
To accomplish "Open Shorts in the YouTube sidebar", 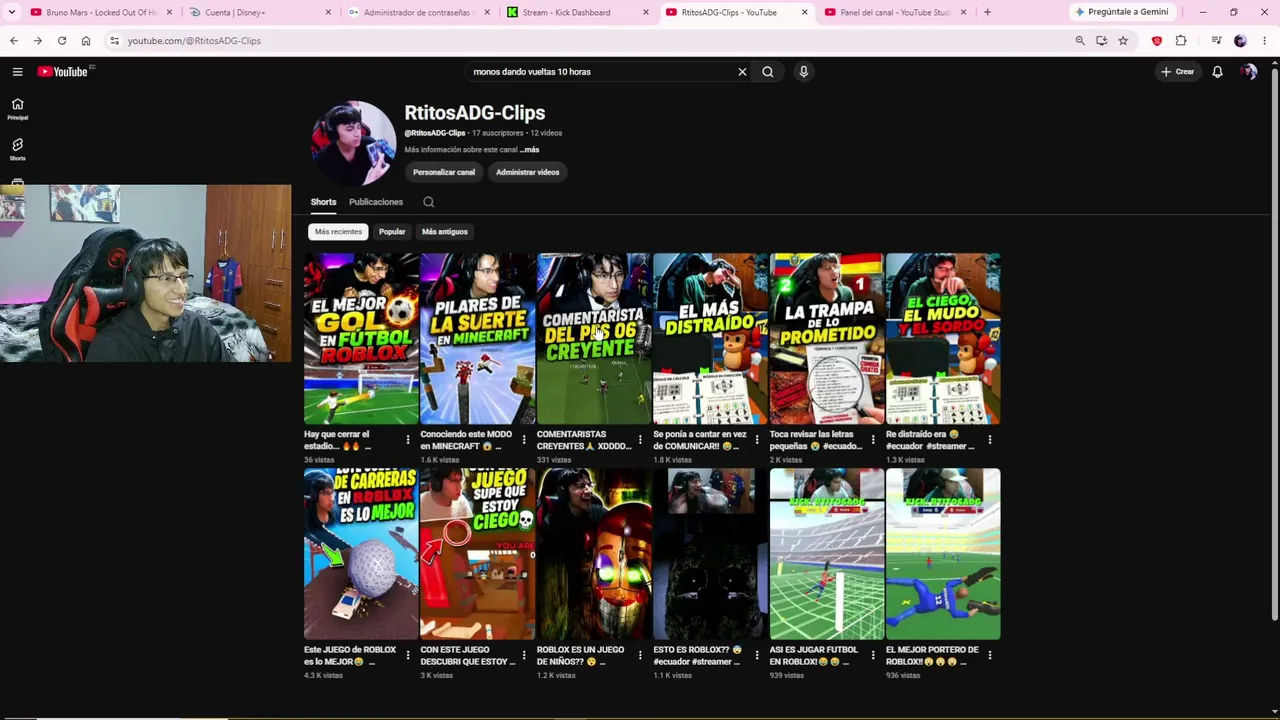I will [x=17, y=150].
